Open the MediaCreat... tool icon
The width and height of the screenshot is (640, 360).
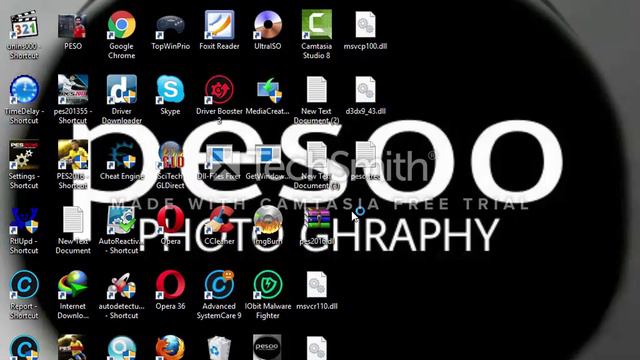point(268,90)
